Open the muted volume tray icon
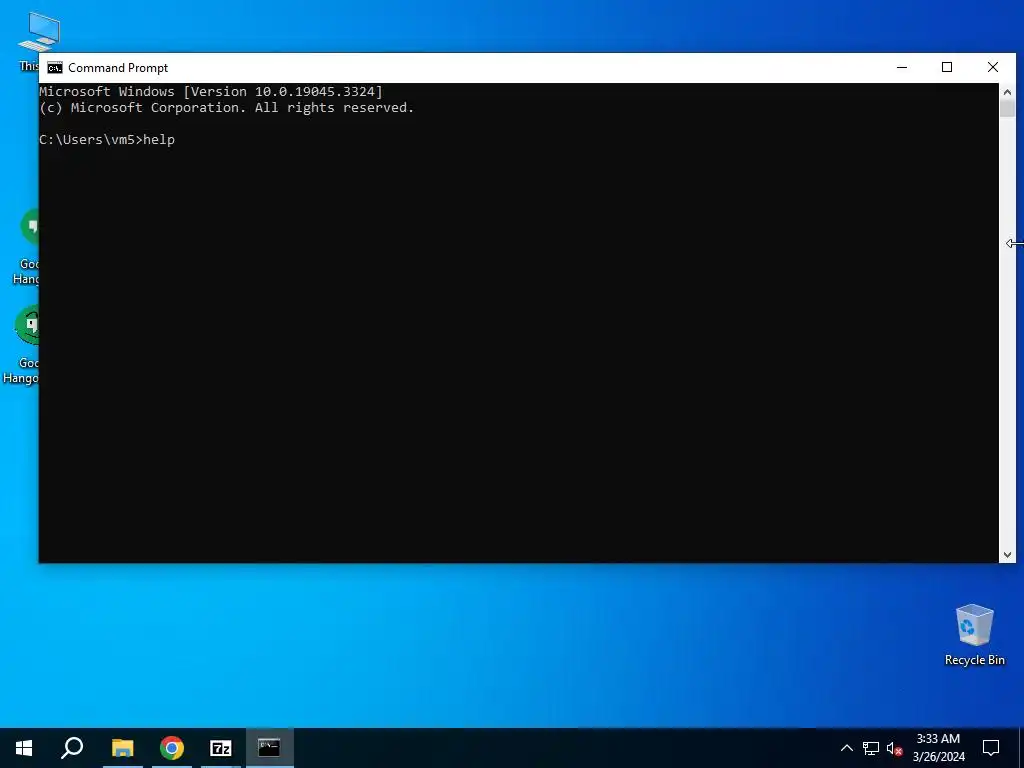 coord(894,748)
